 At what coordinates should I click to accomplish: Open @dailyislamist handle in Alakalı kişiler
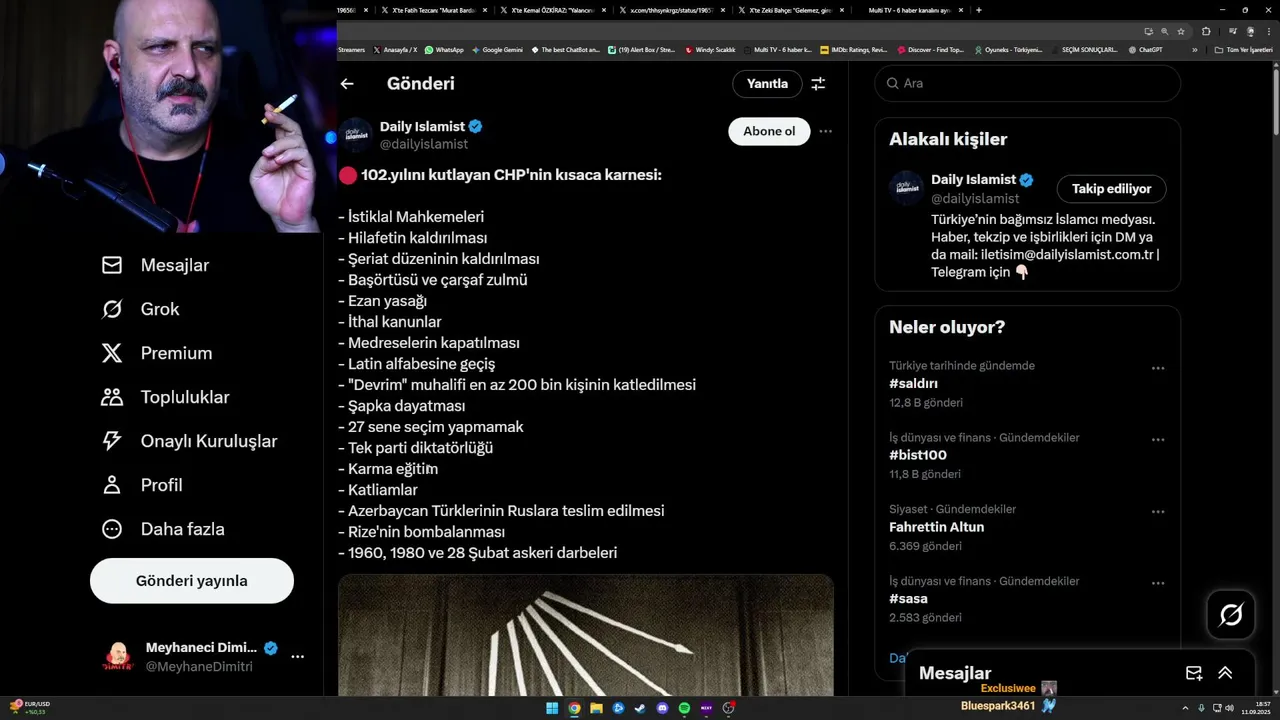coord(975,198)
